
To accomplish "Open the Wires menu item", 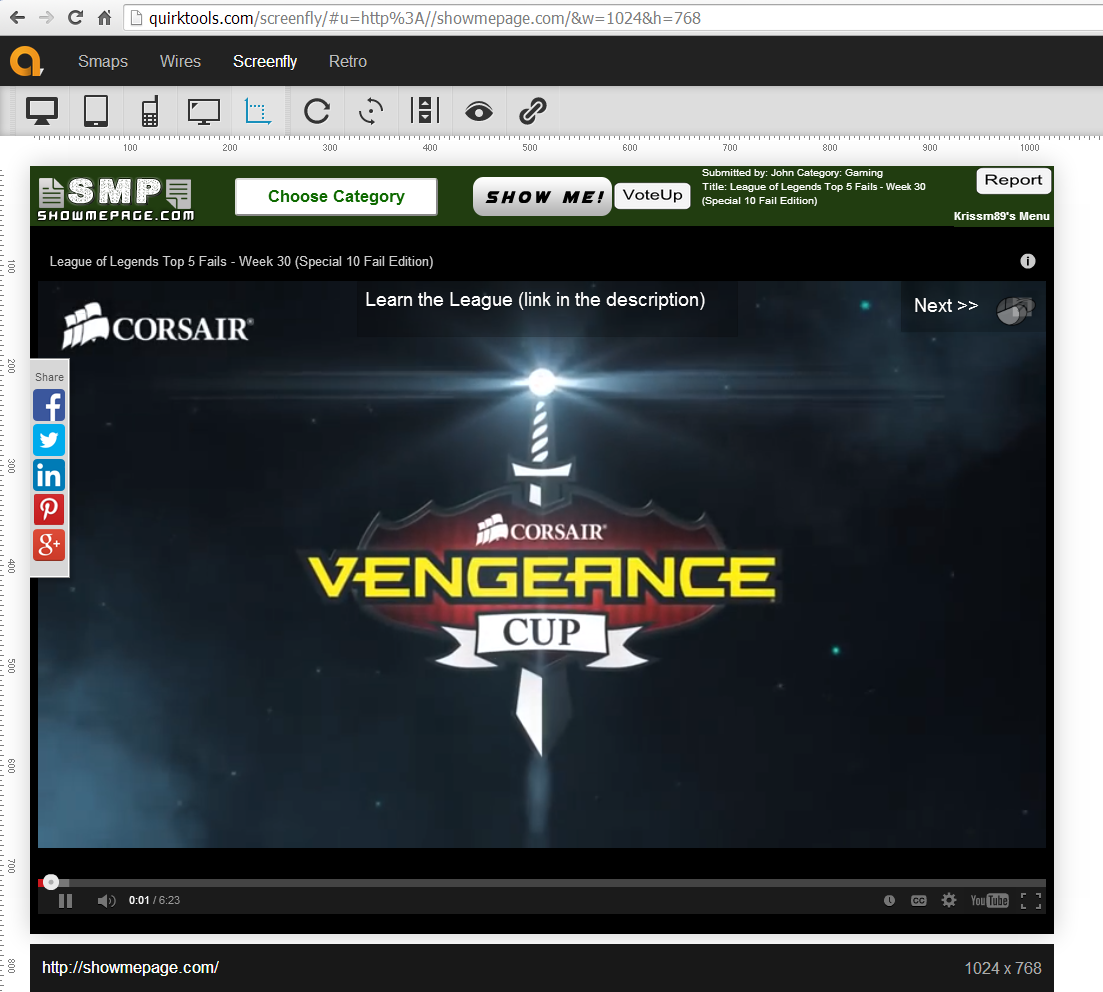I will (x=180, y=61).
